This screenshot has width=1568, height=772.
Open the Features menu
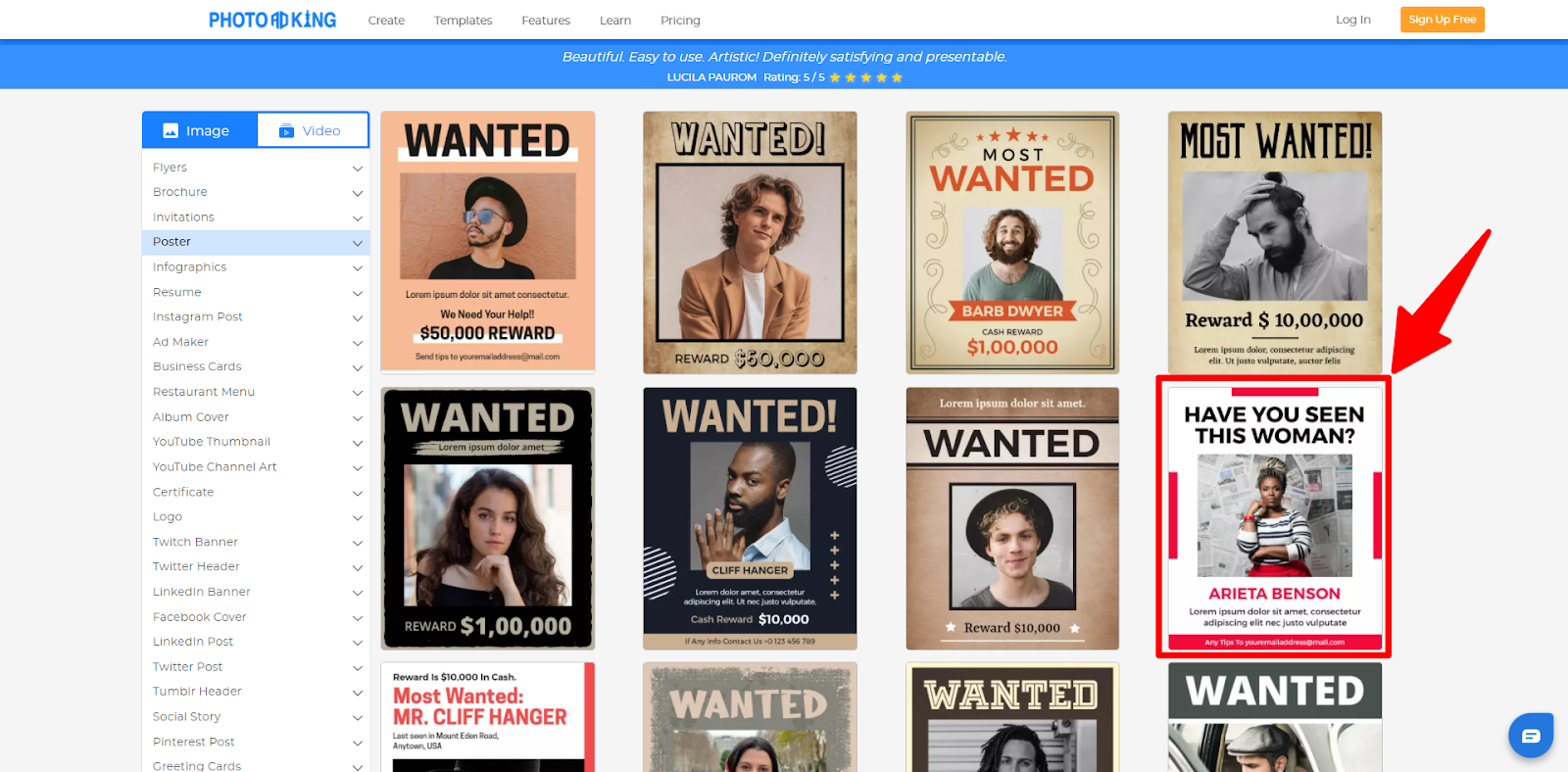click(546, 21)
